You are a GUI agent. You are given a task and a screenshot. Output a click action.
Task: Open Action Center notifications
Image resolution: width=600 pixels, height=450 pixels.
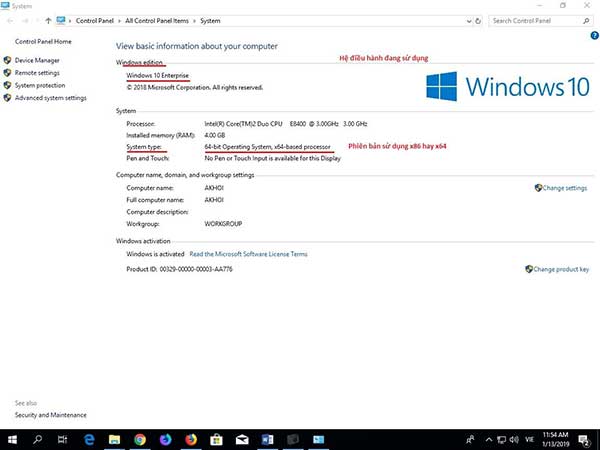tap(584, 440)
